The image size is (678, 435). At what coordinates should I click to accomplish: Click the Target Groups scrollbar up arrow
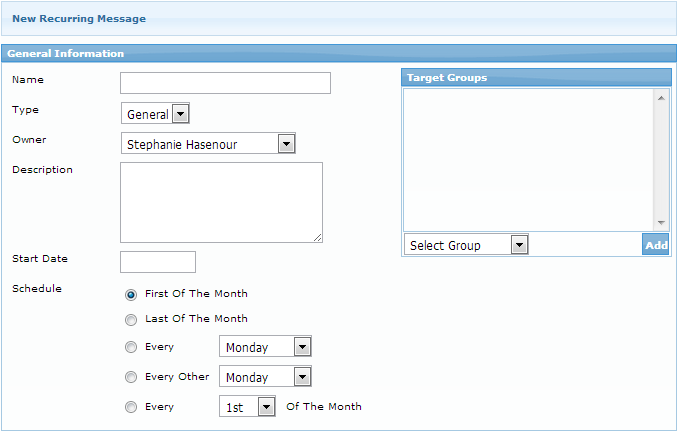[661, 98]
